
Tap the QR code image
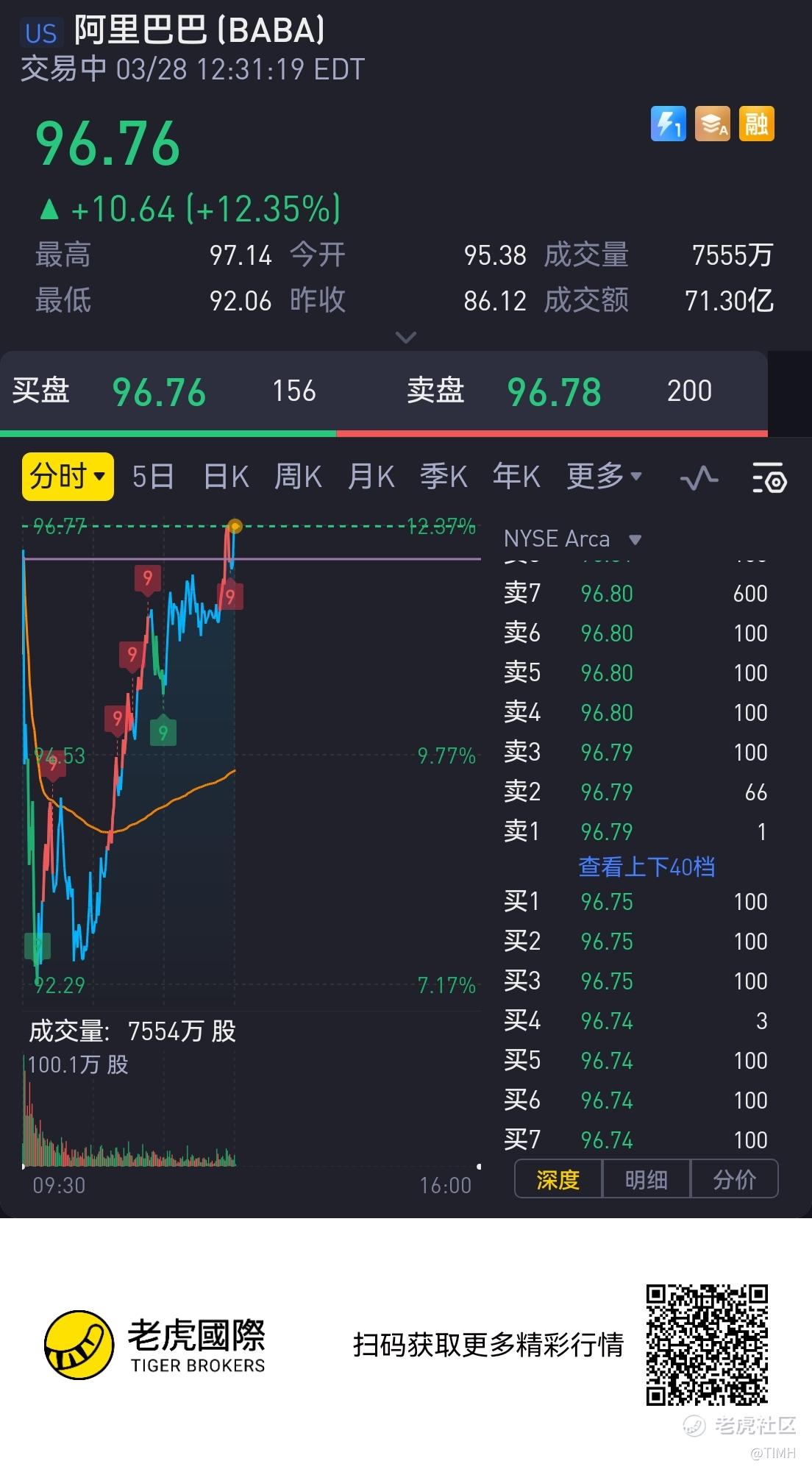tap(708, 1345)
